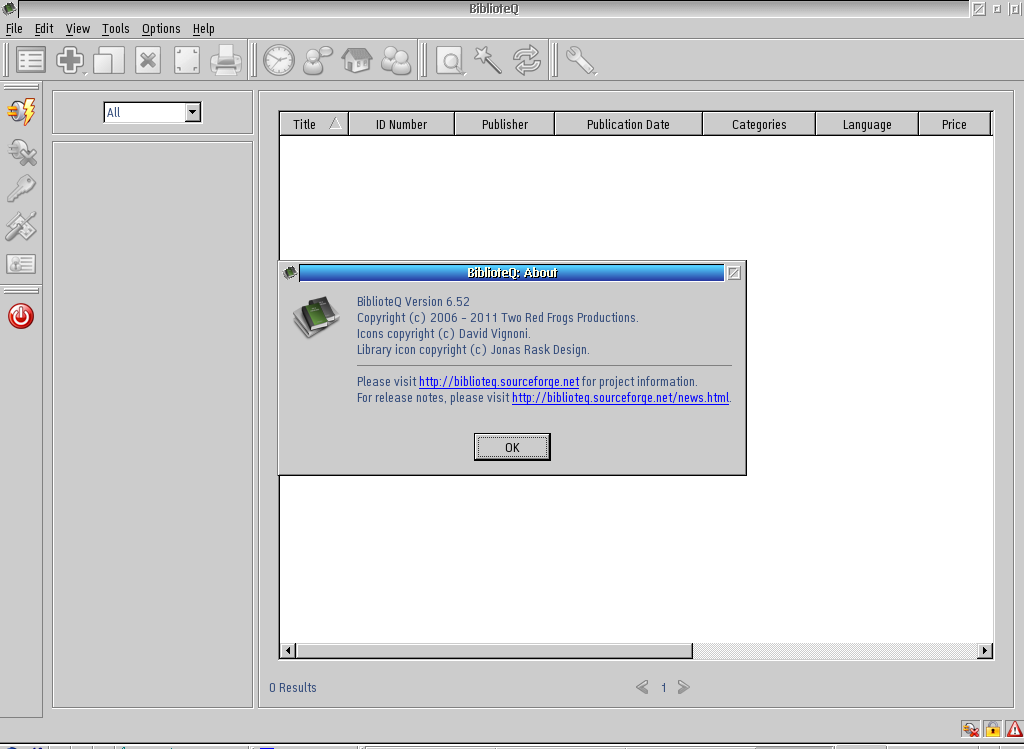Image resolution: width=1024 pixels, height=749 pixels.
Task: Click the page number 1 label
Action: click(664, 688)
